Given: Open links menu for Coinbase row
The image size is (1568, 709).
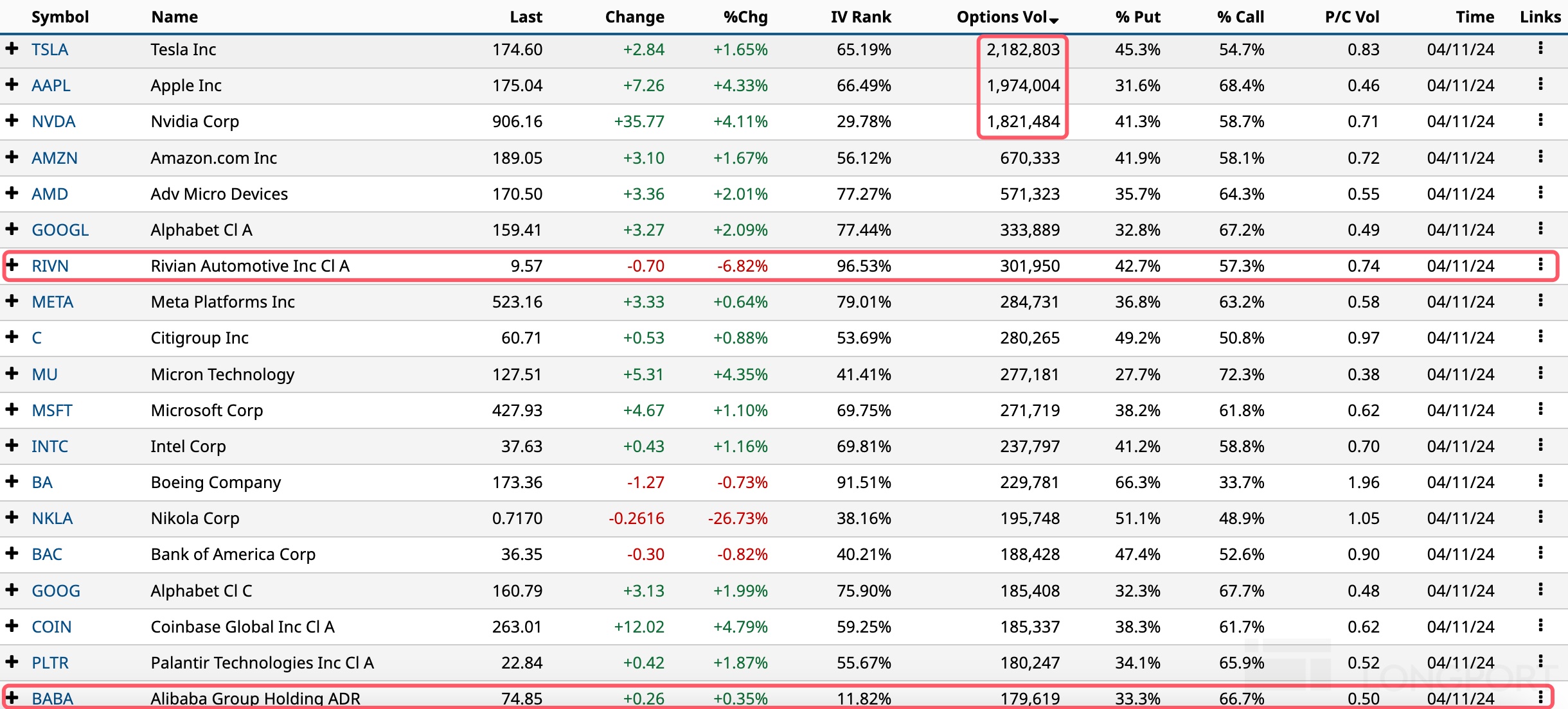Looking at the screenshot, I should pyautogui.click(x=1540, y=626).
